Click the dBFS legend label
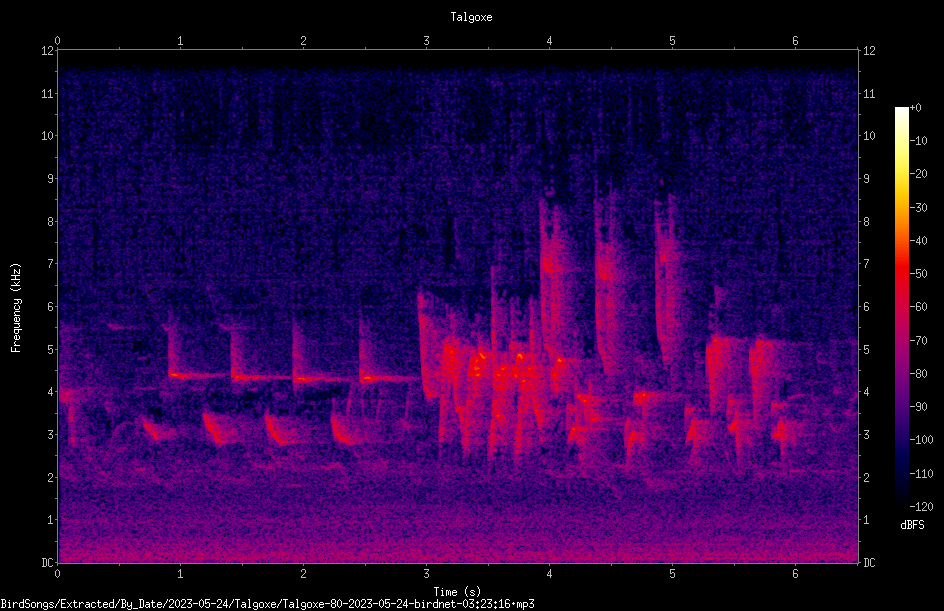 coord(912,525)
